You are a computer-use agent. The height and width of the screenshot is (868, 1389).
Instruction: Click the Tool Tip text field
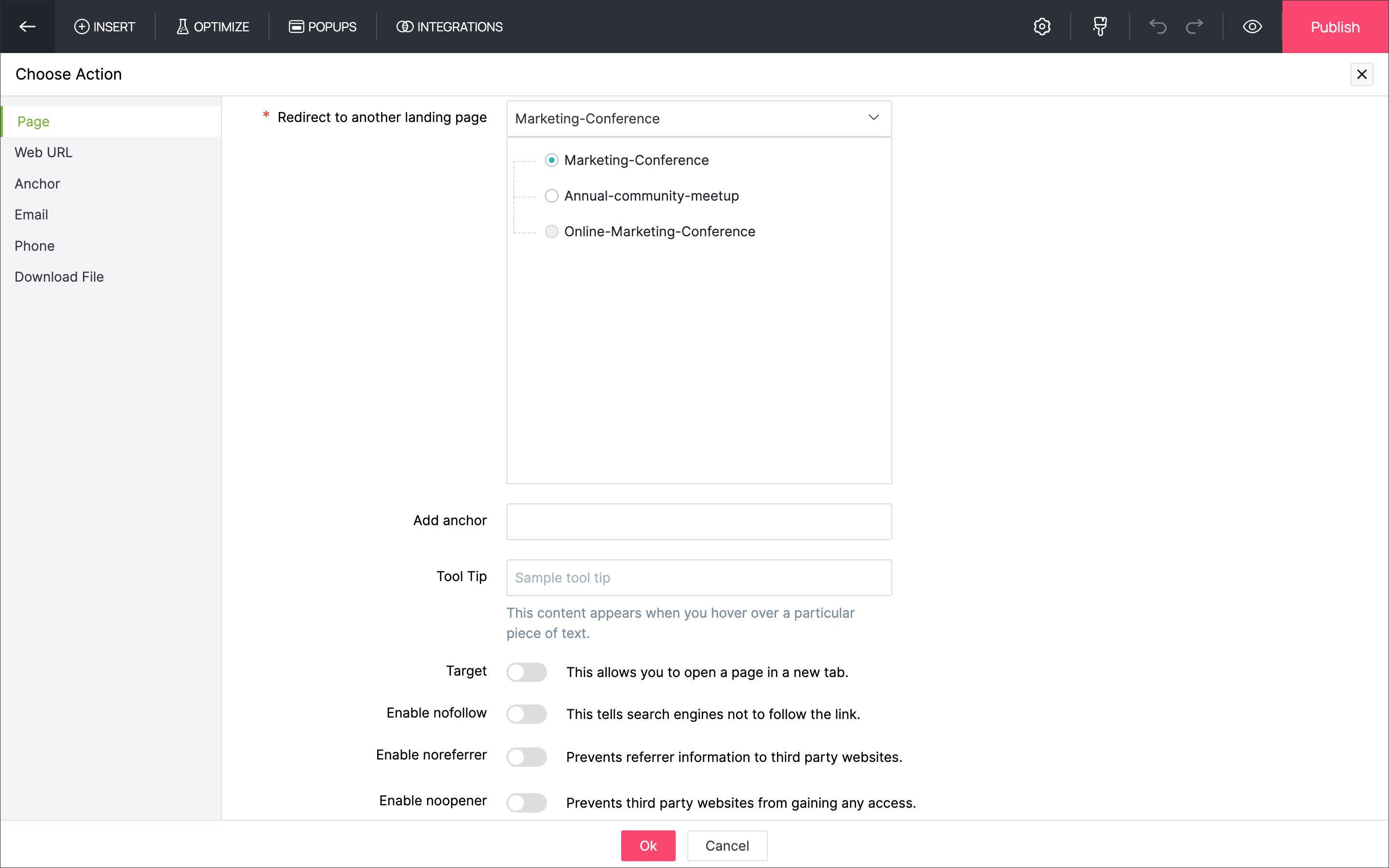click(x=698, y=578)
